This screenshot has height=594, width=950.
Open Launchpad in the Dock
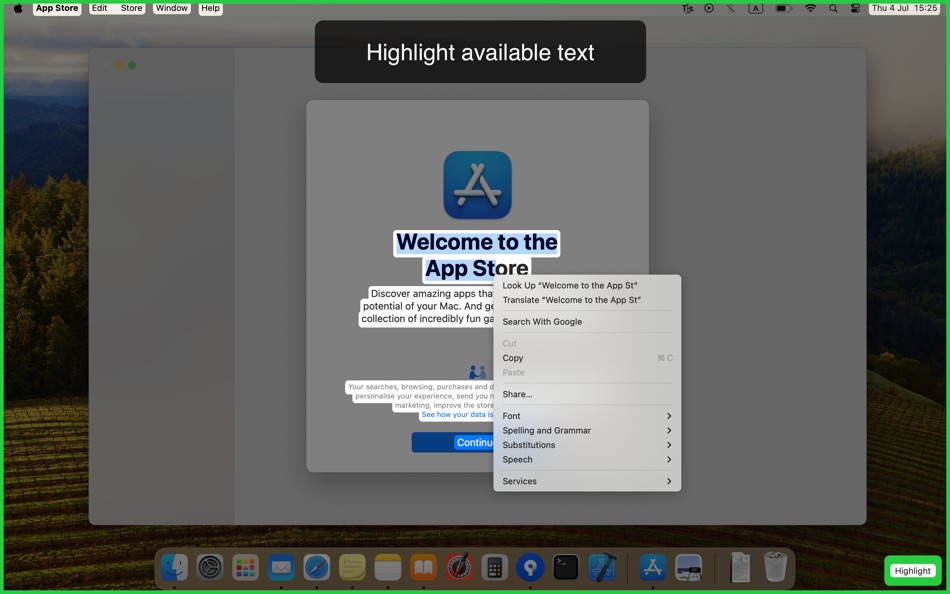244,568
